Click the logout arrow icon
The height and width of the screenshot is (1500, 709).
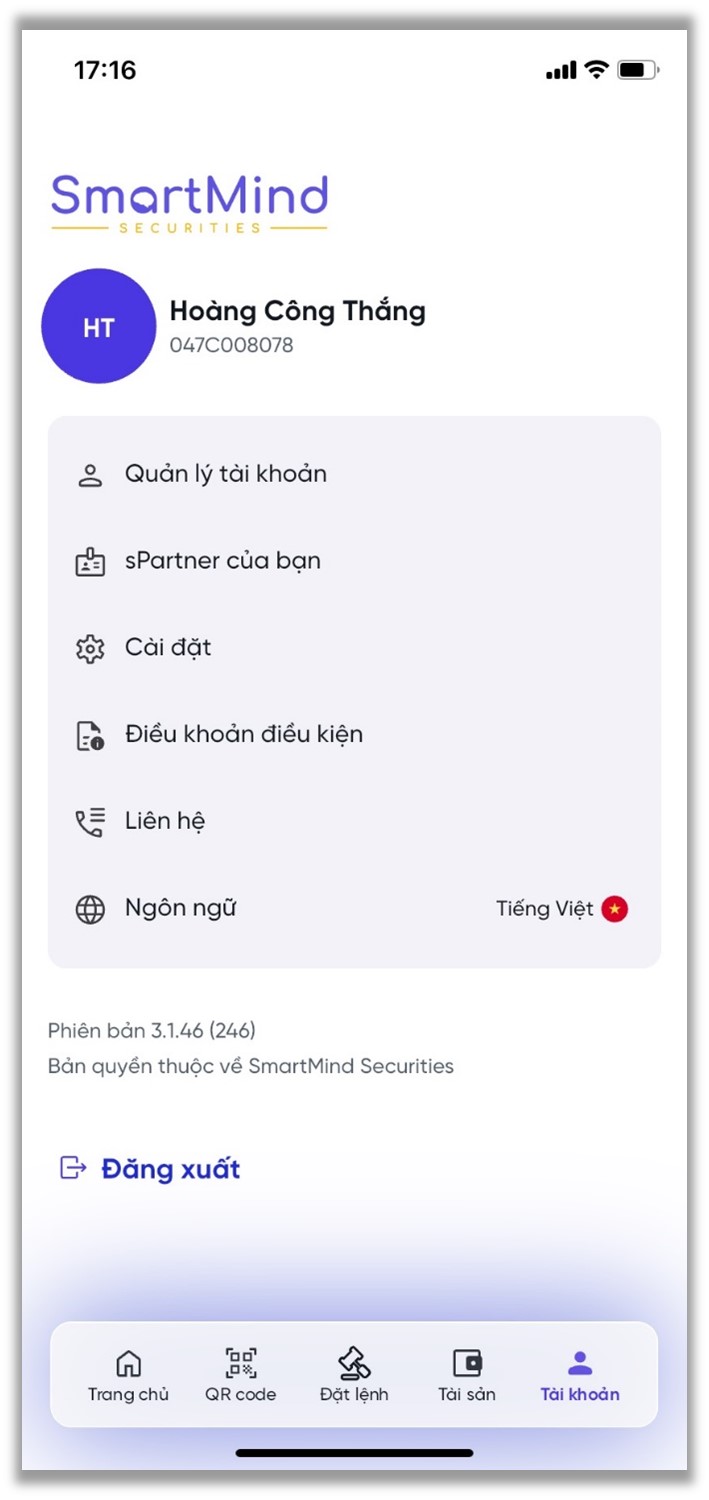coord(73,1168)
